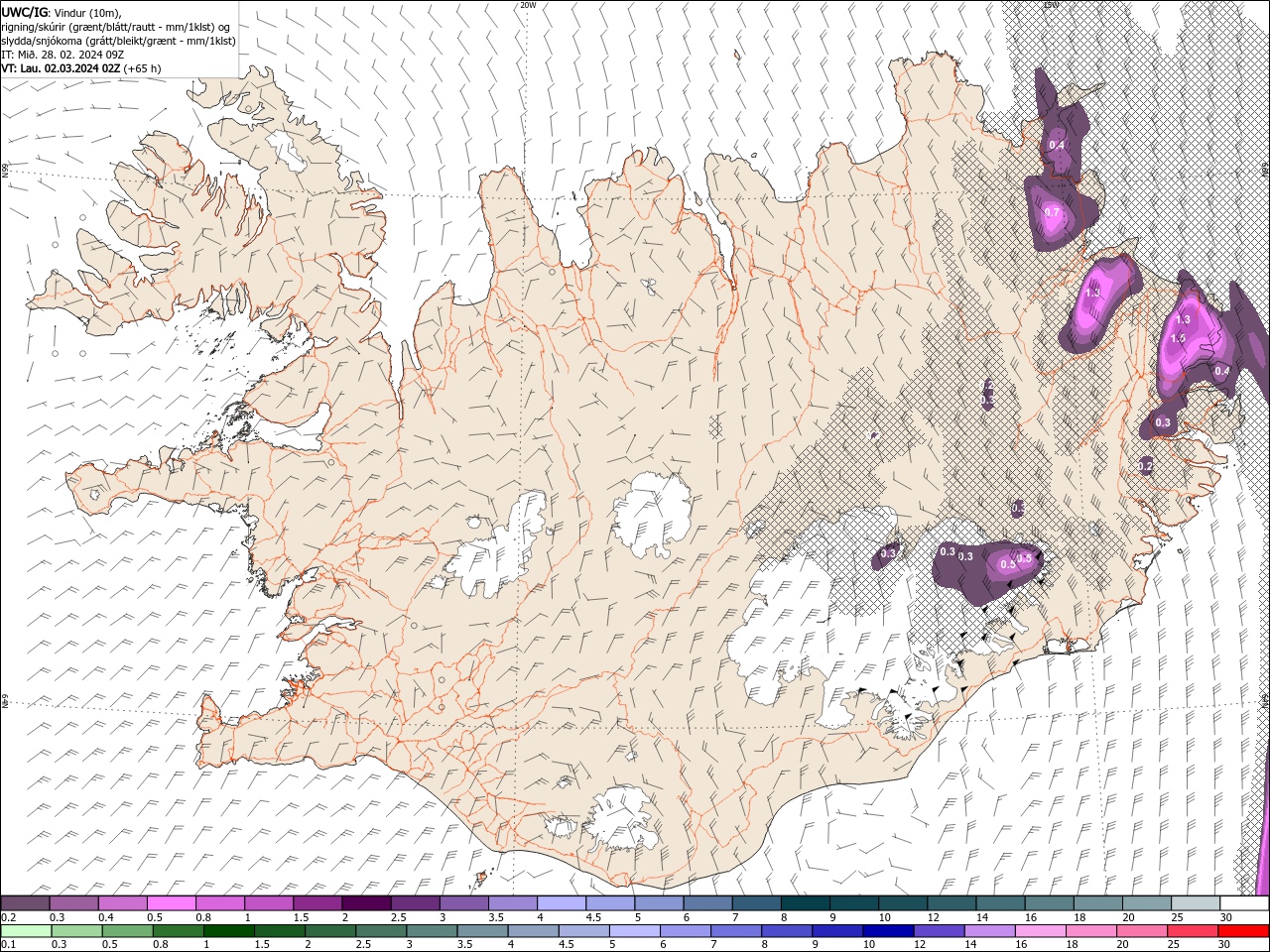Select the 10 swatch in the upper scale
The height and width of the screenshot is (952, 1270).
(x=902, y=902)
